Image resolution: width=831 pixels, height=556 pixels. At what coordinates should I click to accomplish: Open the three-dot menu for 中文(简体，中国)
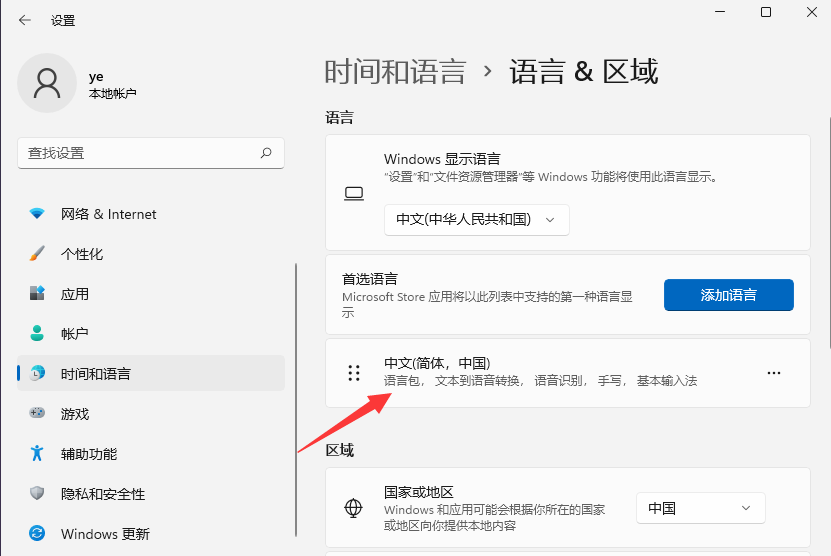(x=774, y=373)
